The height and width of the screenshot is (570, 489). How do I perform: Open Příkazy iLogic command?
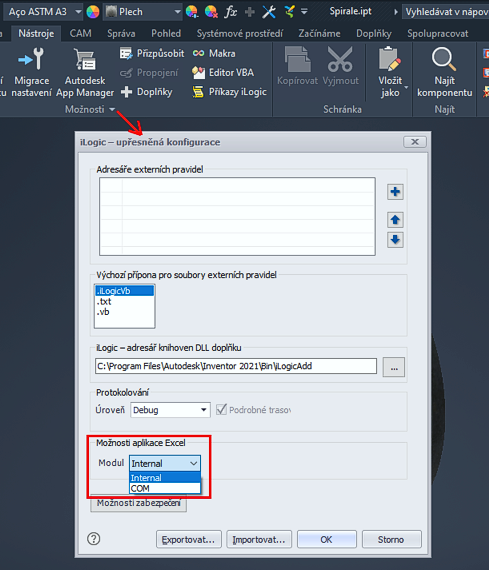click(x=230, y=92)
